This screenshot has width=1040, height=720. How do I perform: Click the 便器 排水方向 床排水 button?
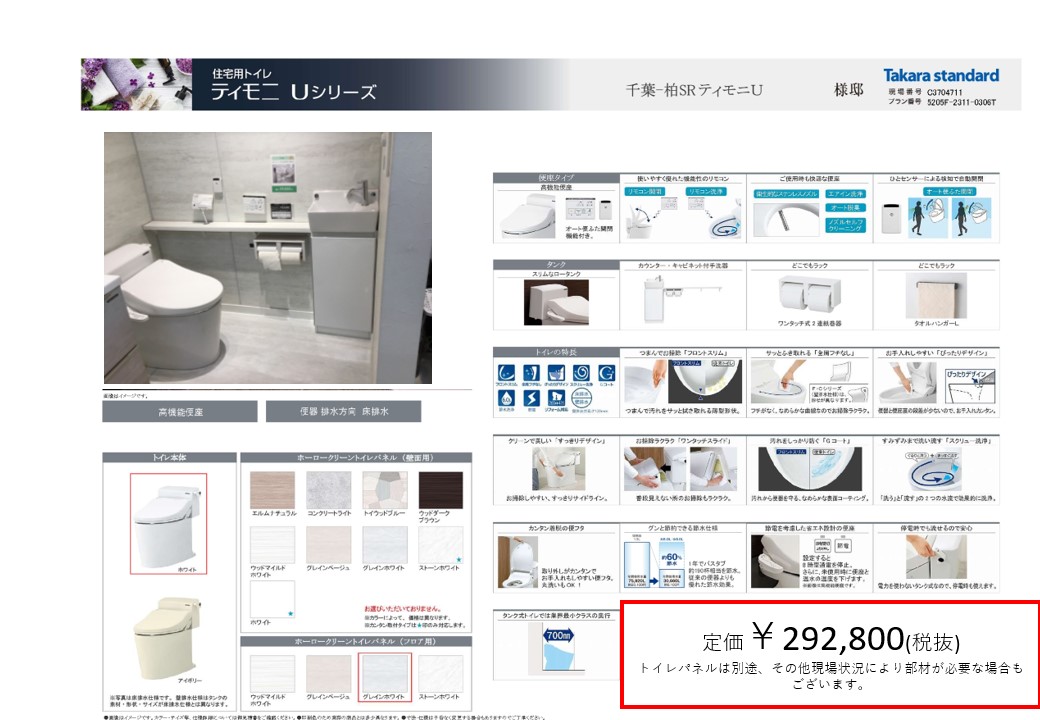click(x=343, y=411)
